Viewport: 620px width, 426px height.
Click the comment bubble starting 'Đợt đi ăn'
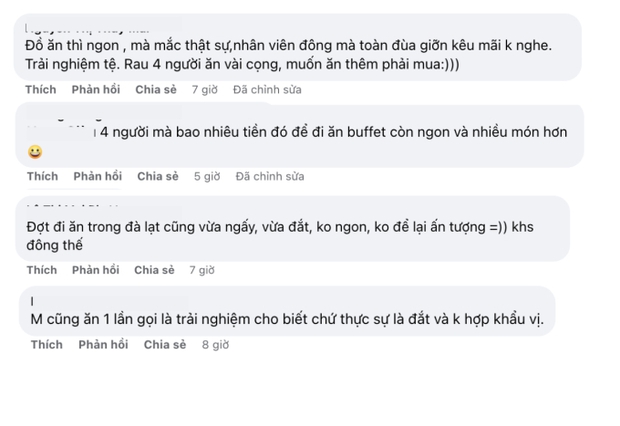point(280,231)
